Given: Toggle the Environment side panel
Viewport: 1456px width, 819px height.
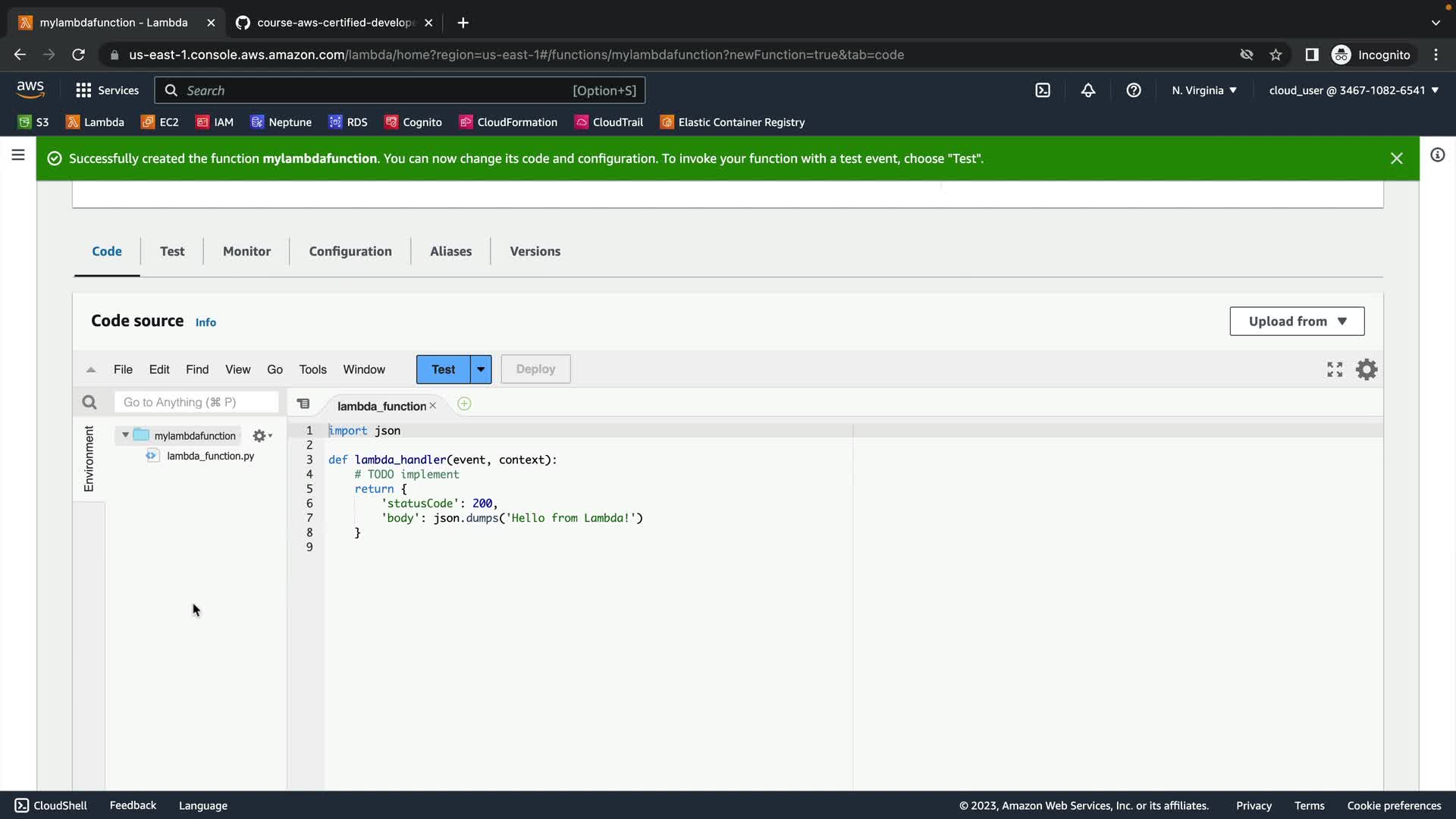Looking at the screenshot, I should (89, 459).
